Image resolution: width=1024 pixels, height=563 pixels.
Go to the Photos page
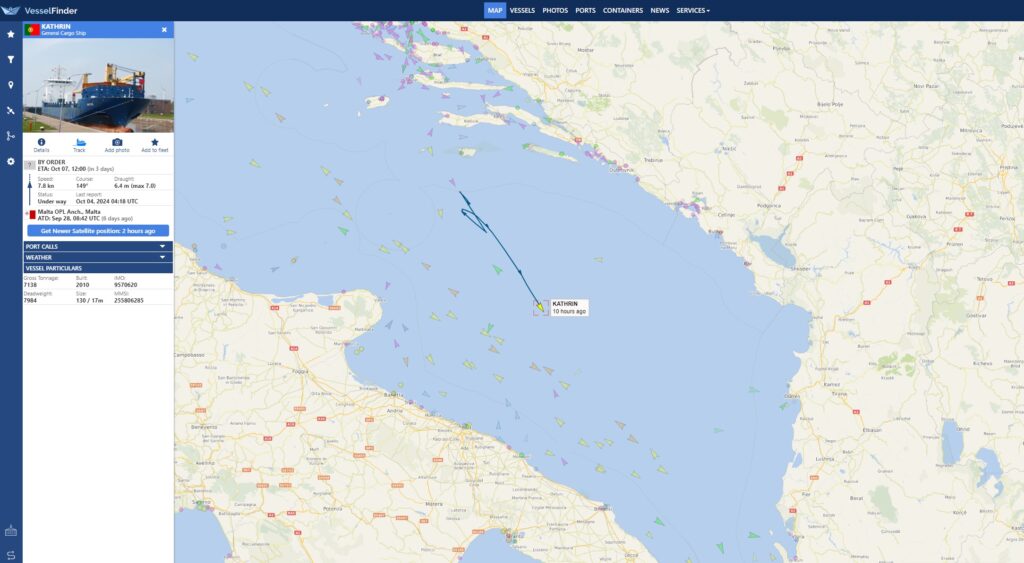555,10
